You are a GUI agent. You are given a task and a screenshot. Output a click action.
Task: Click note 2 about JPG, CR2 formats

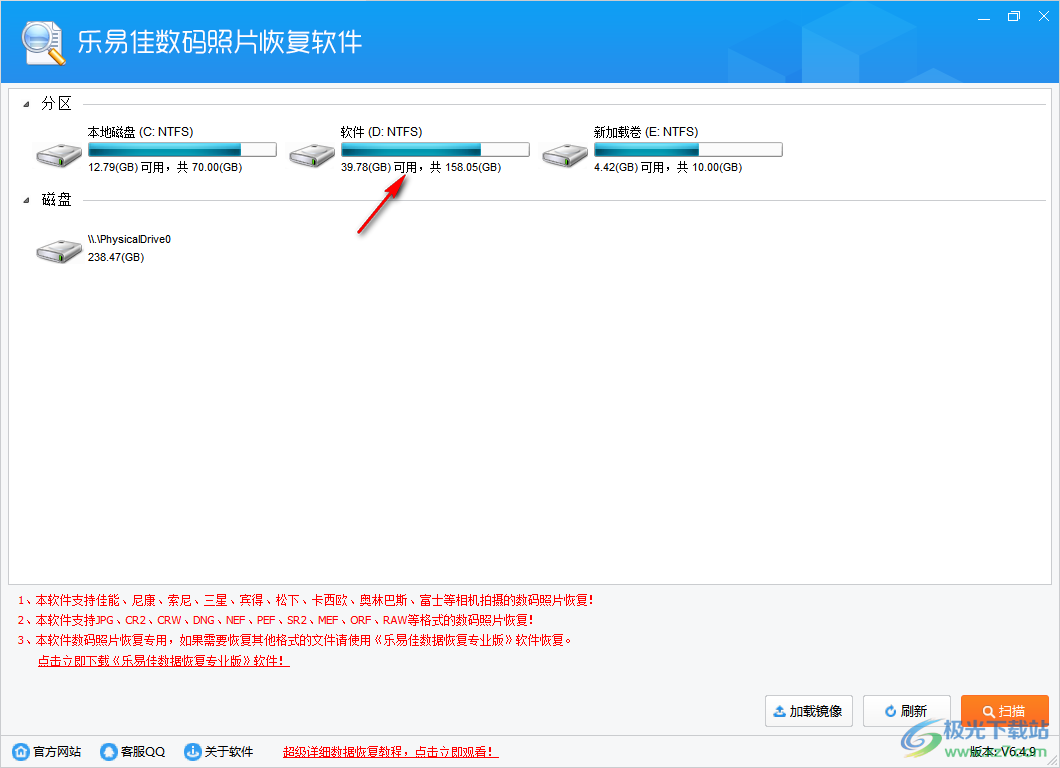[x=276, y=620]
